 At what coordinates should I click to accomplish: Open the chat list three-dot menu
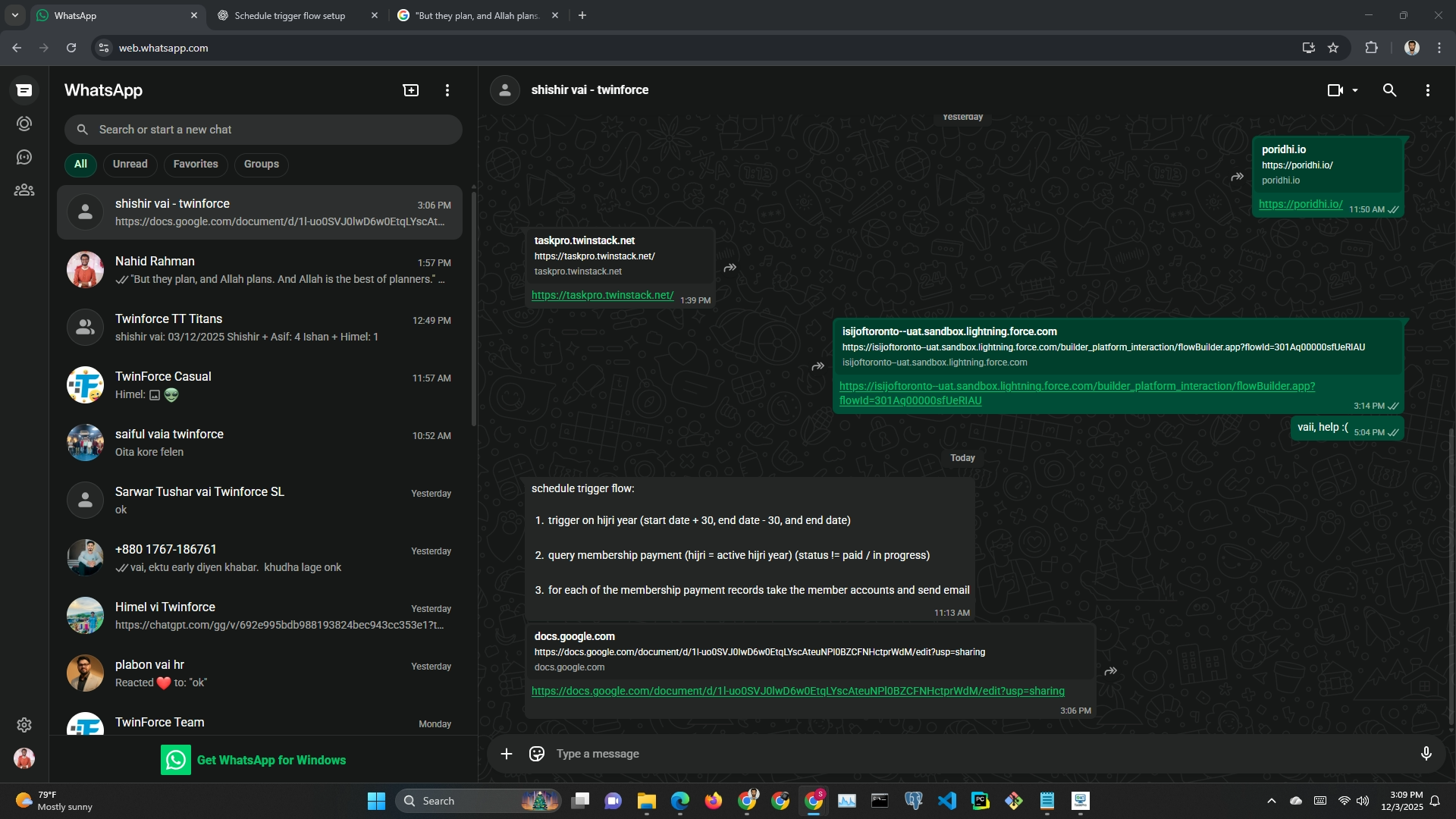click(x=447, y=90)
